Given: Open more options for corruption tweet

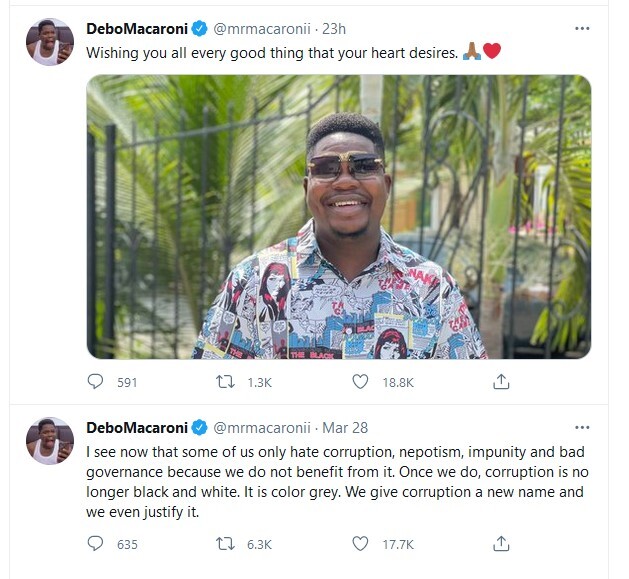Looking at the screenshot, I should (x=582, y=427).
